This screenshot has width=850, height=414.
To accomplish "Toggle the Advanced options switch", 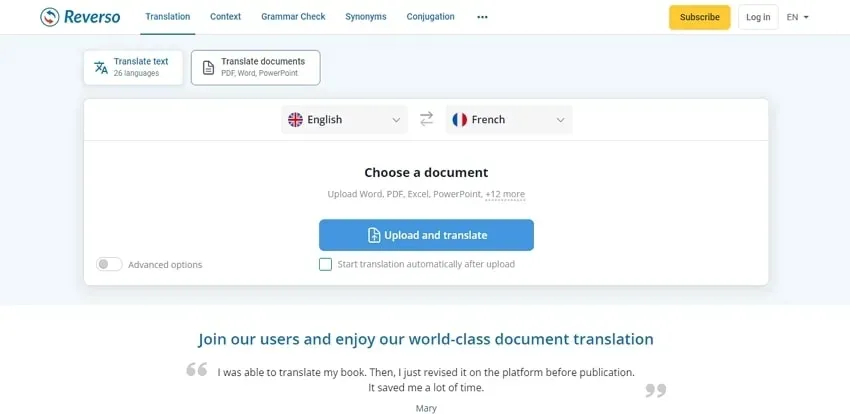I will [x=110, y=264].
